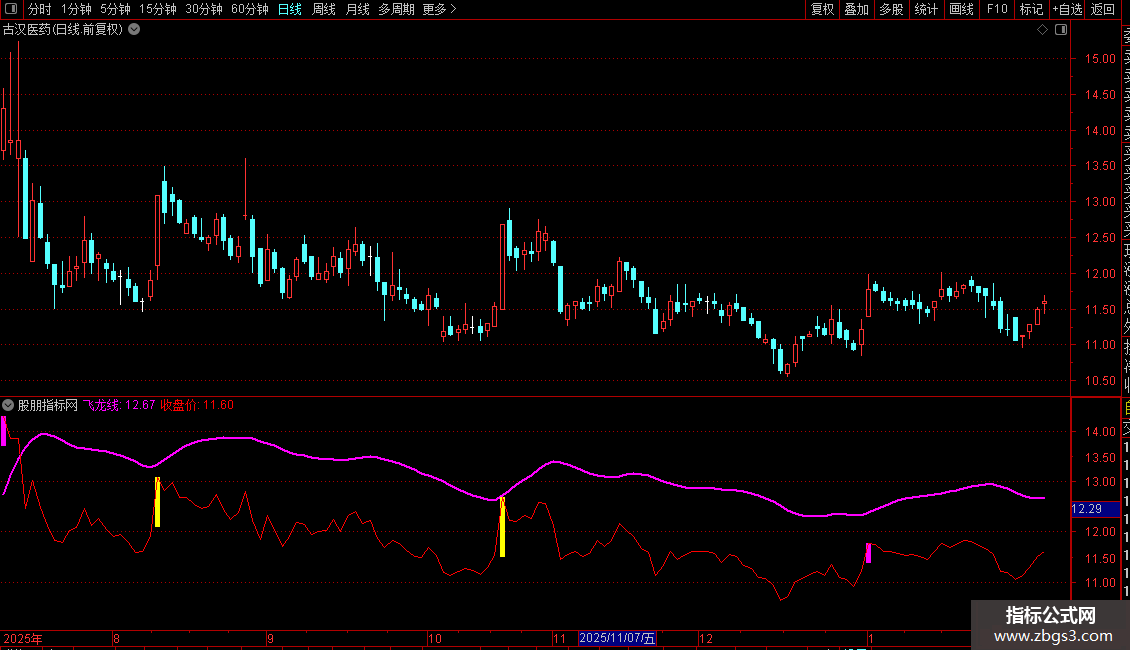Switch to the 分时 intraday view

coord(40,9)
